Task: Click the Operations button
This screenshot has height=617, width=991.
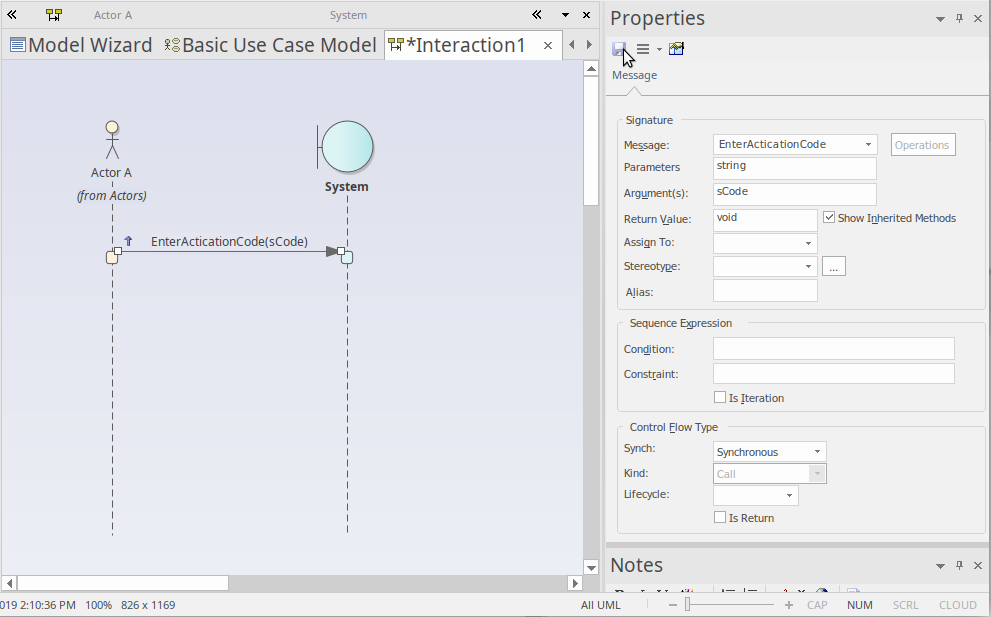Action: (922, 145)
